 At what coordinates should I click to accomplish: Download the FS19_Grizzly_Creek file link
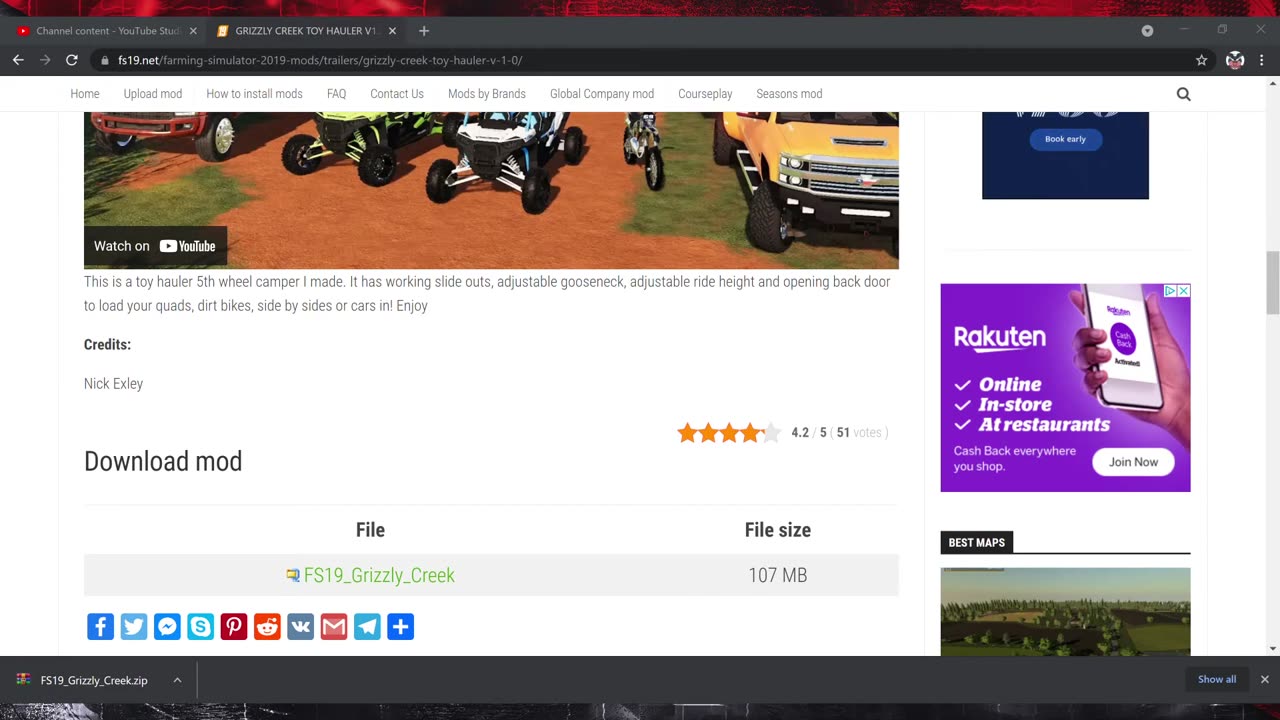(x=379, y=575)
